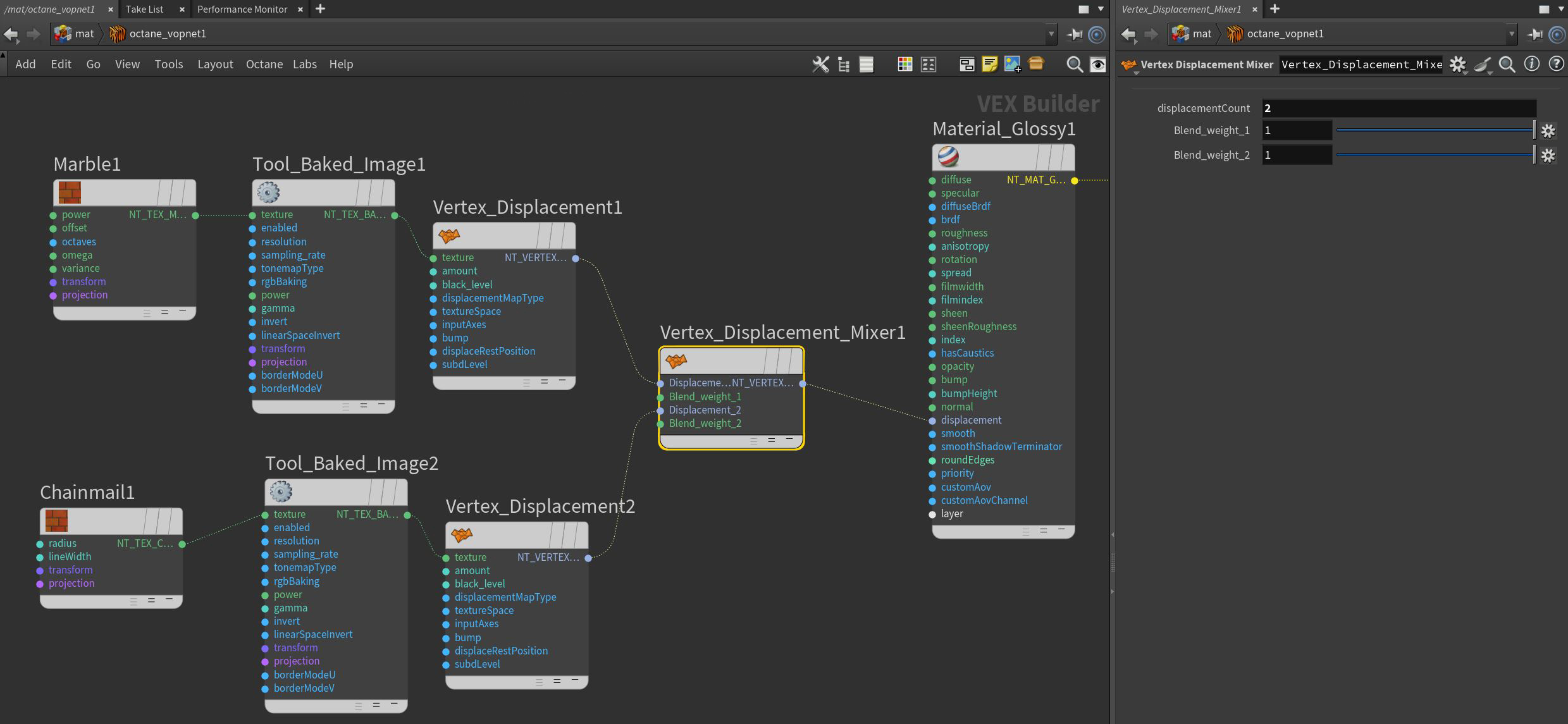Image resolution: width=1568 pixels, height=724 pixels.
Task: Click the wrench and screwdriver tools icon
Action: coord(820,64)
